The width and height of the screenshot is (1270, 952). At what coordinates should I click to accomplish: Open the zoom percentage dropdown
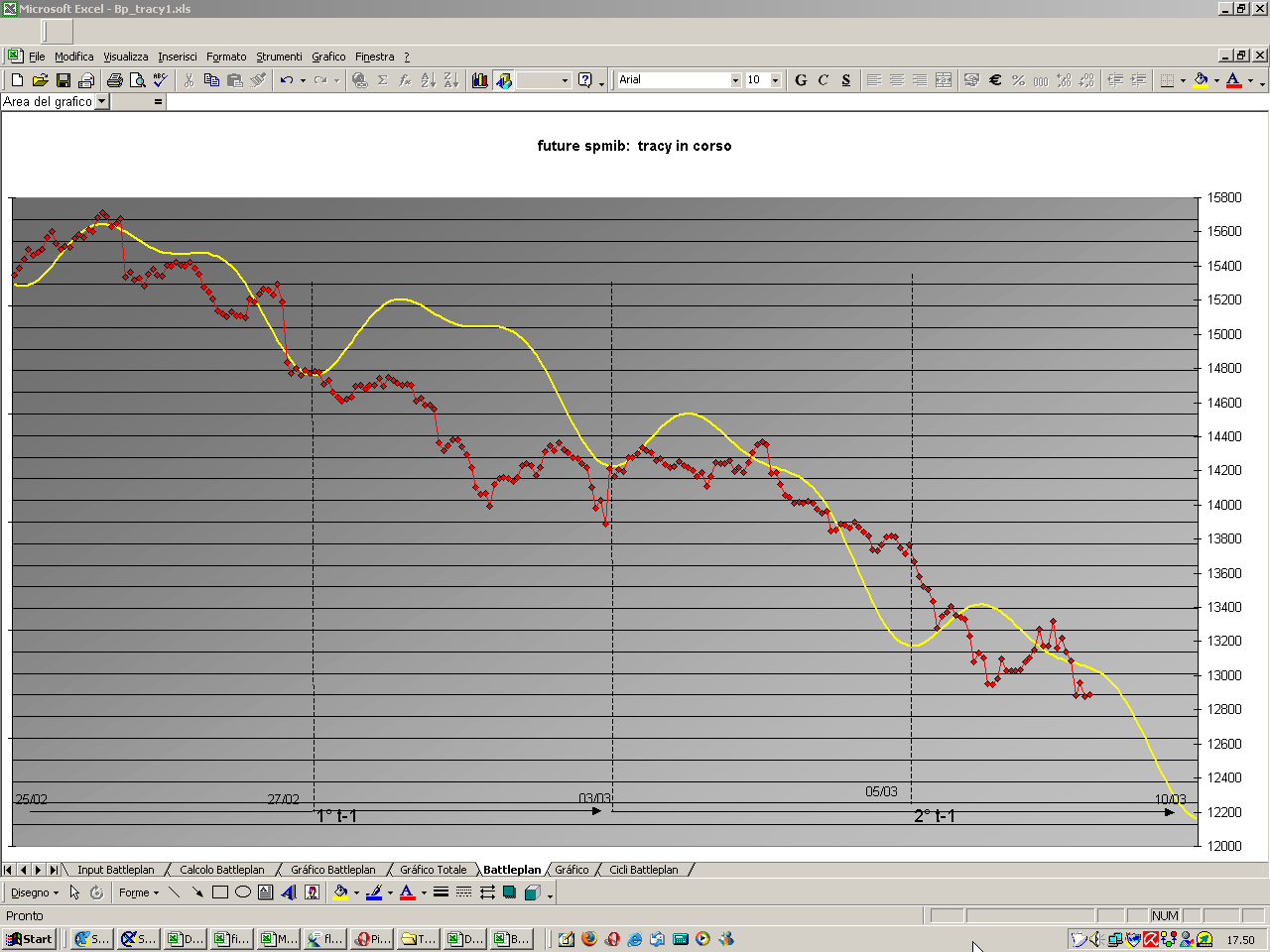tap(565, 80)
